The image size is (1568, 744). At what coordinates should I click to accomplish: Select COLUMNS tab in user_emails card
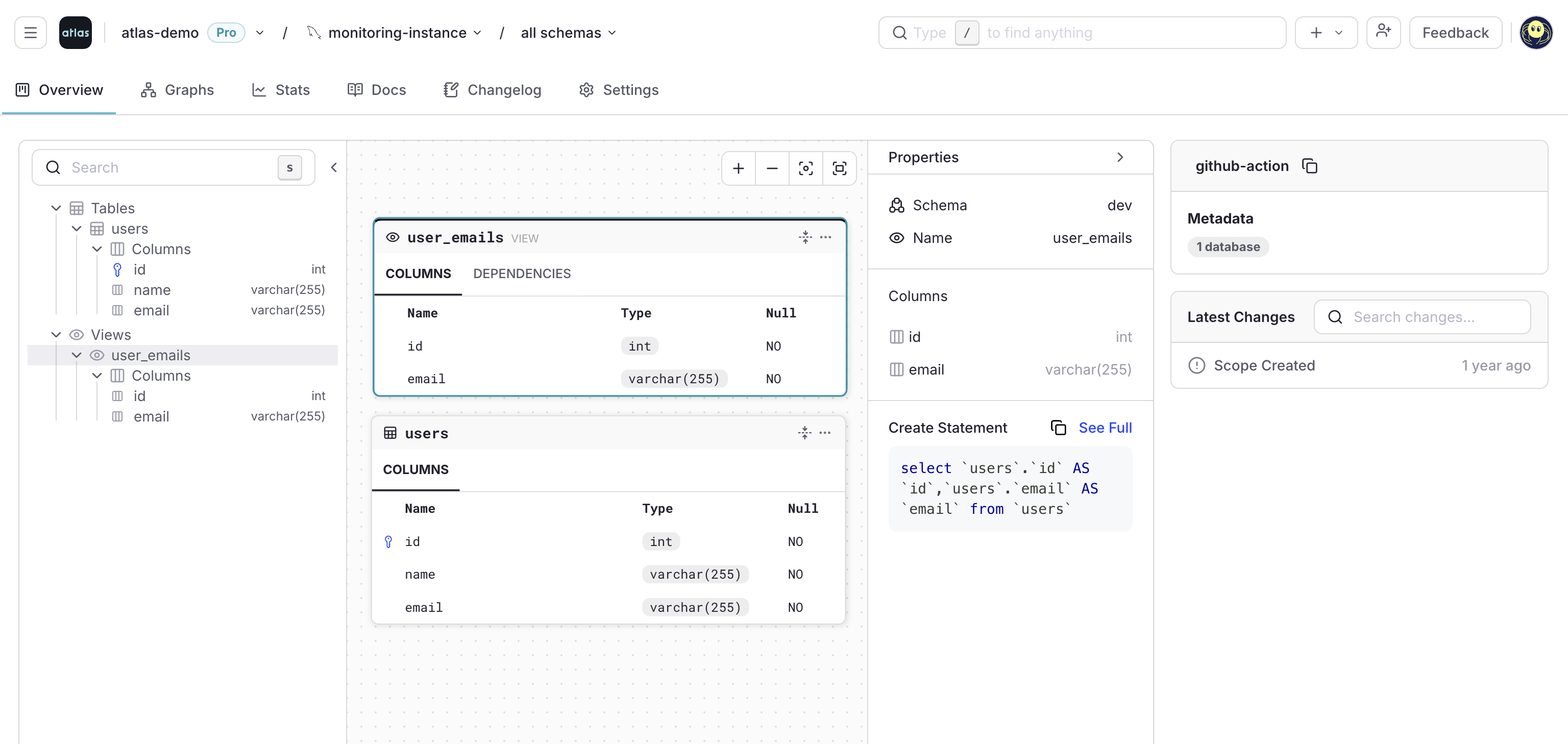pyautogui.click(x=418, y=274)
